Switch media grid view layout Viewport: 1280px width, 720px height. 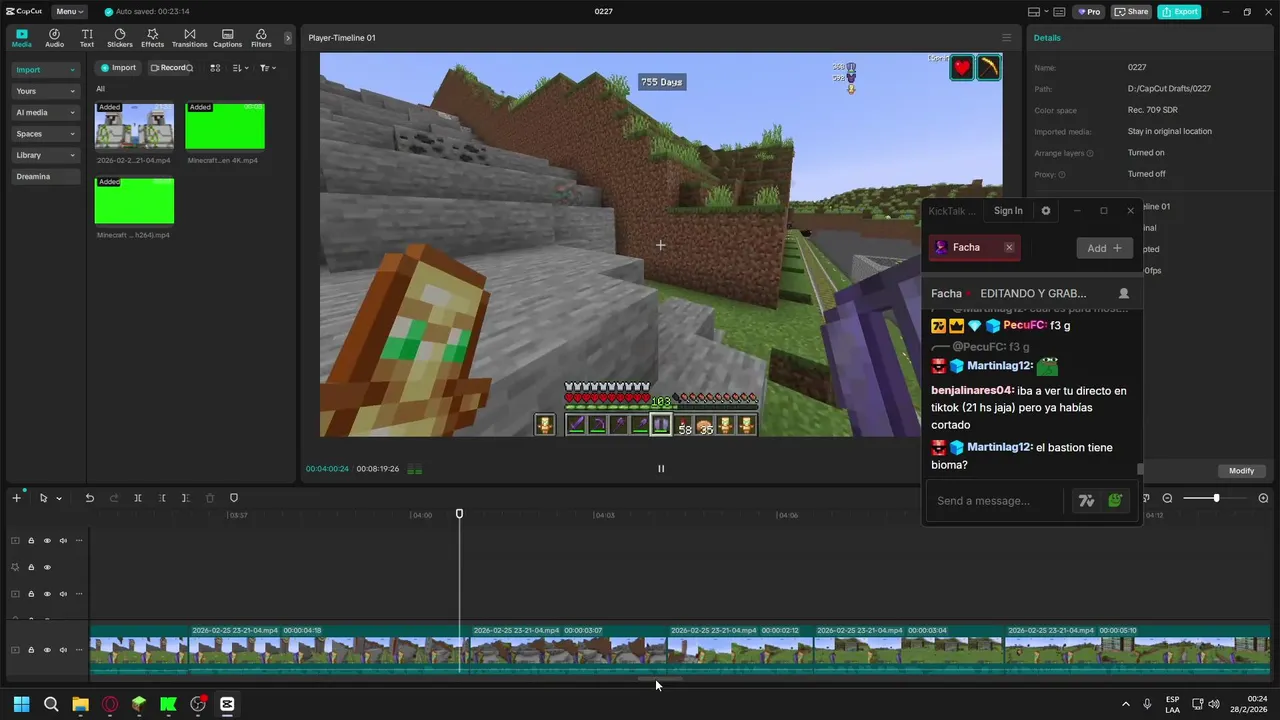(x=215, y=68)
